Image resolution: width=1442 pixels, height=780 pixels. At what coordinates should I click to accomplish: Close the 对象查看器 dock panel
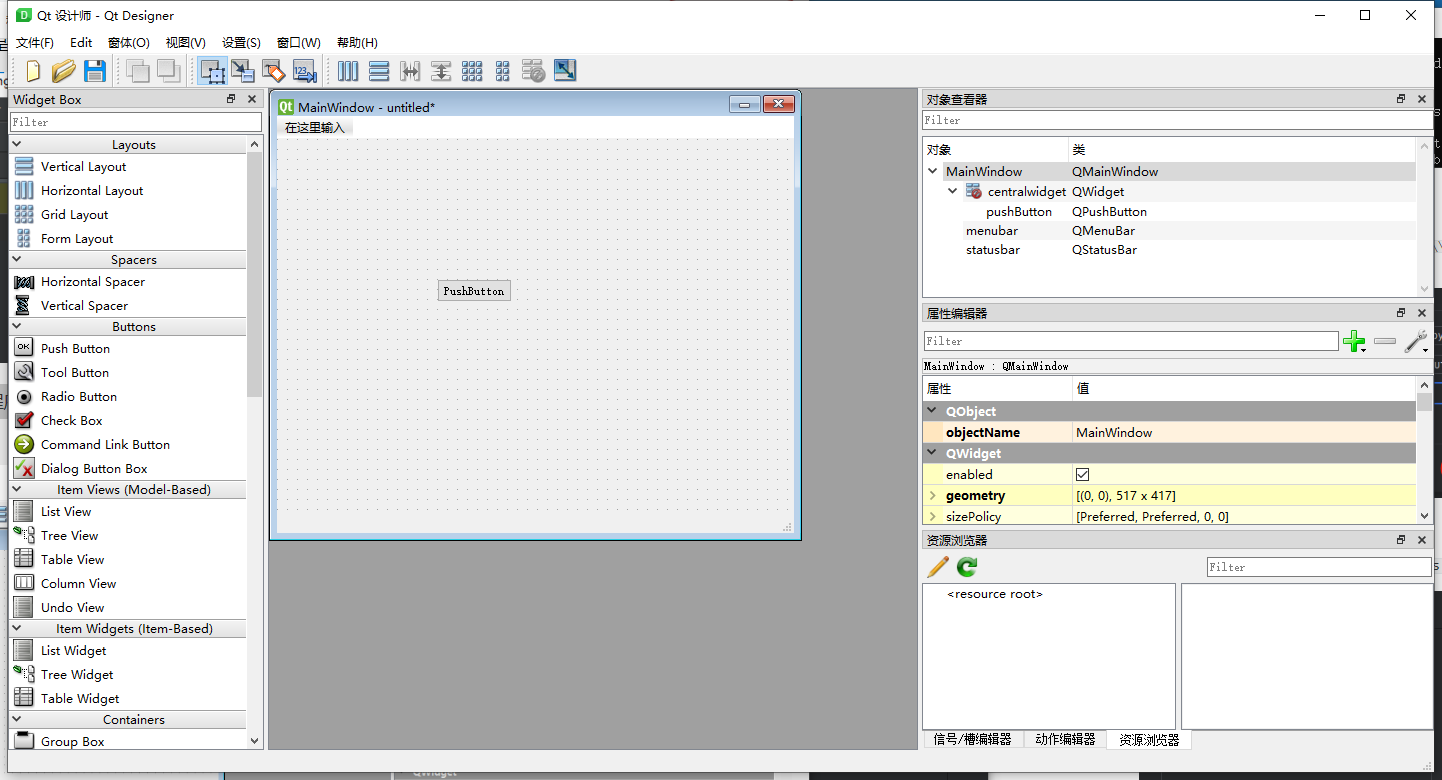[1422, 99]
